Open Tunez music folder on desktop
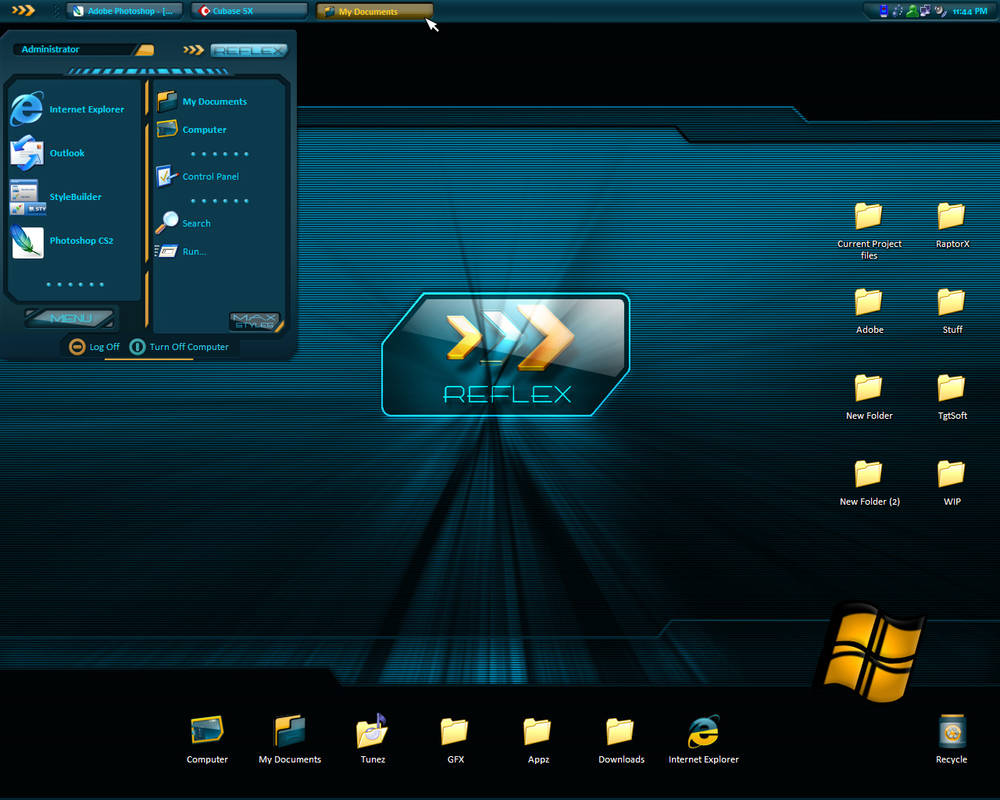This screenshot has width=1000, height=800. click(x=372, y=739)
